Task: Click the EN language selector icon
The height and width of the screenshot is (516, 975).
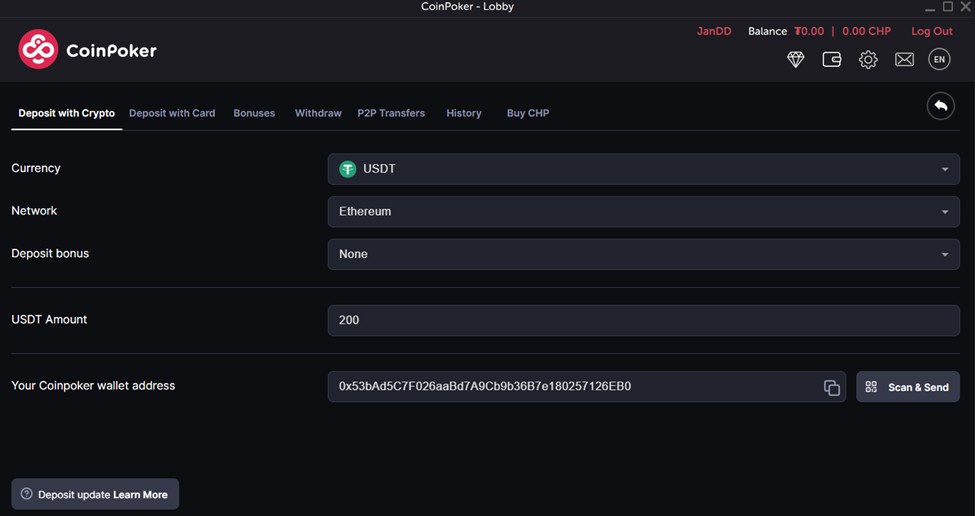Action: pyautogui.click(x=939, y=60)
